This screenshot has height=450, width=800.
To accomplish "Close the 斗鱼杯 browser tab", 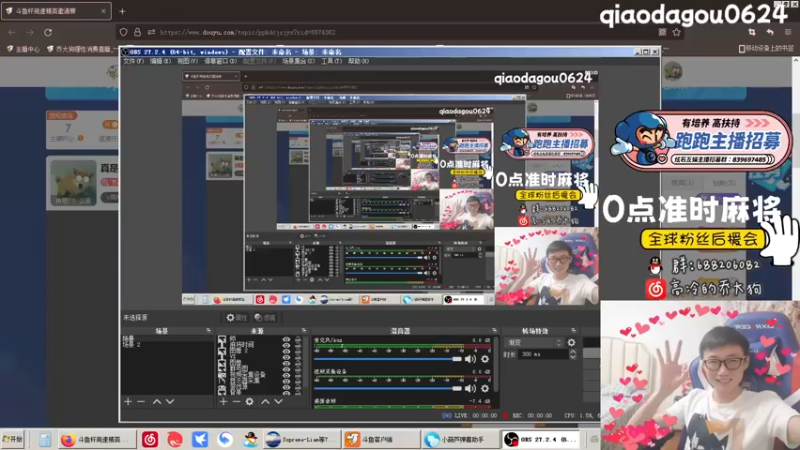I will tap(104, 11).
